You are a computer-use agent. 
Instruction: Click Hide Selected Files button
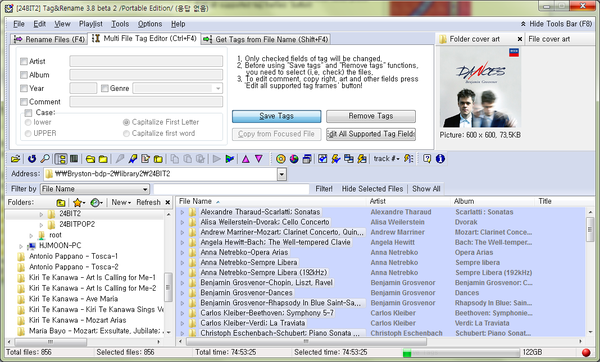pyautogui.click(x=372, y=189)
